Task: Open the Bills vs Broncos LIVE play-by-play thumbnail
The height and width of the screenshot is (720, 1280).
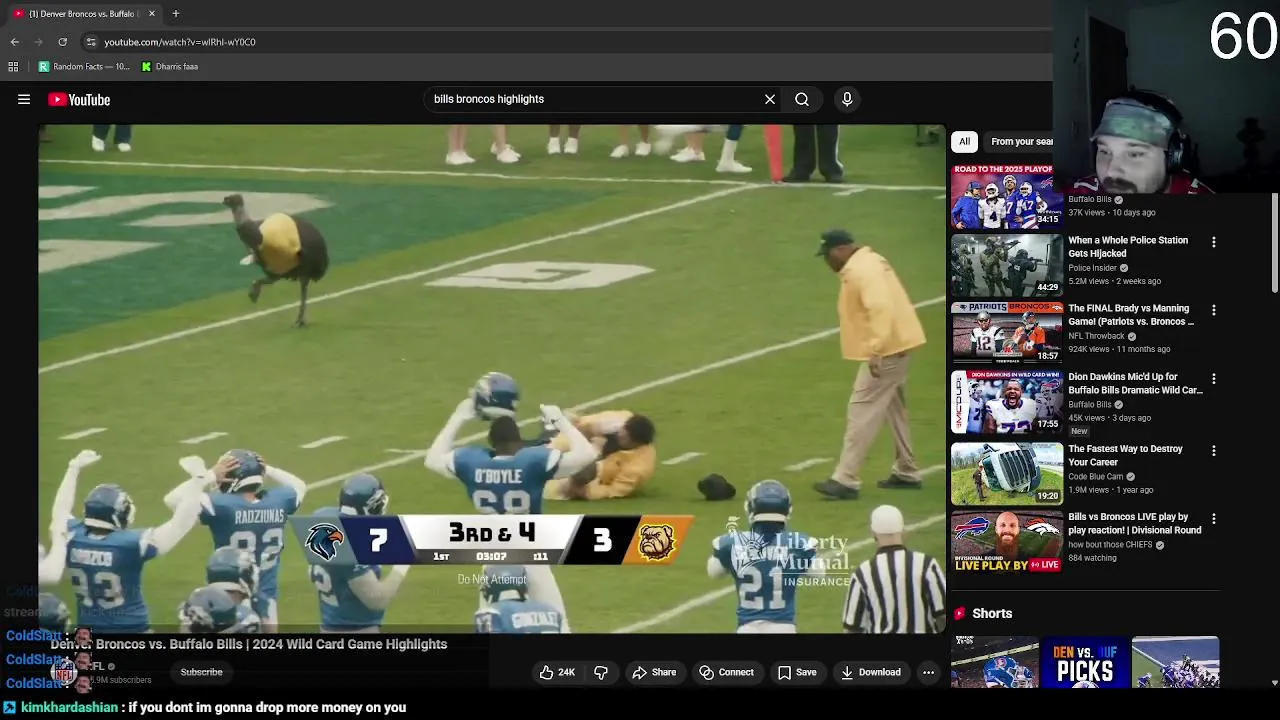Action: tap(1007, 542)
